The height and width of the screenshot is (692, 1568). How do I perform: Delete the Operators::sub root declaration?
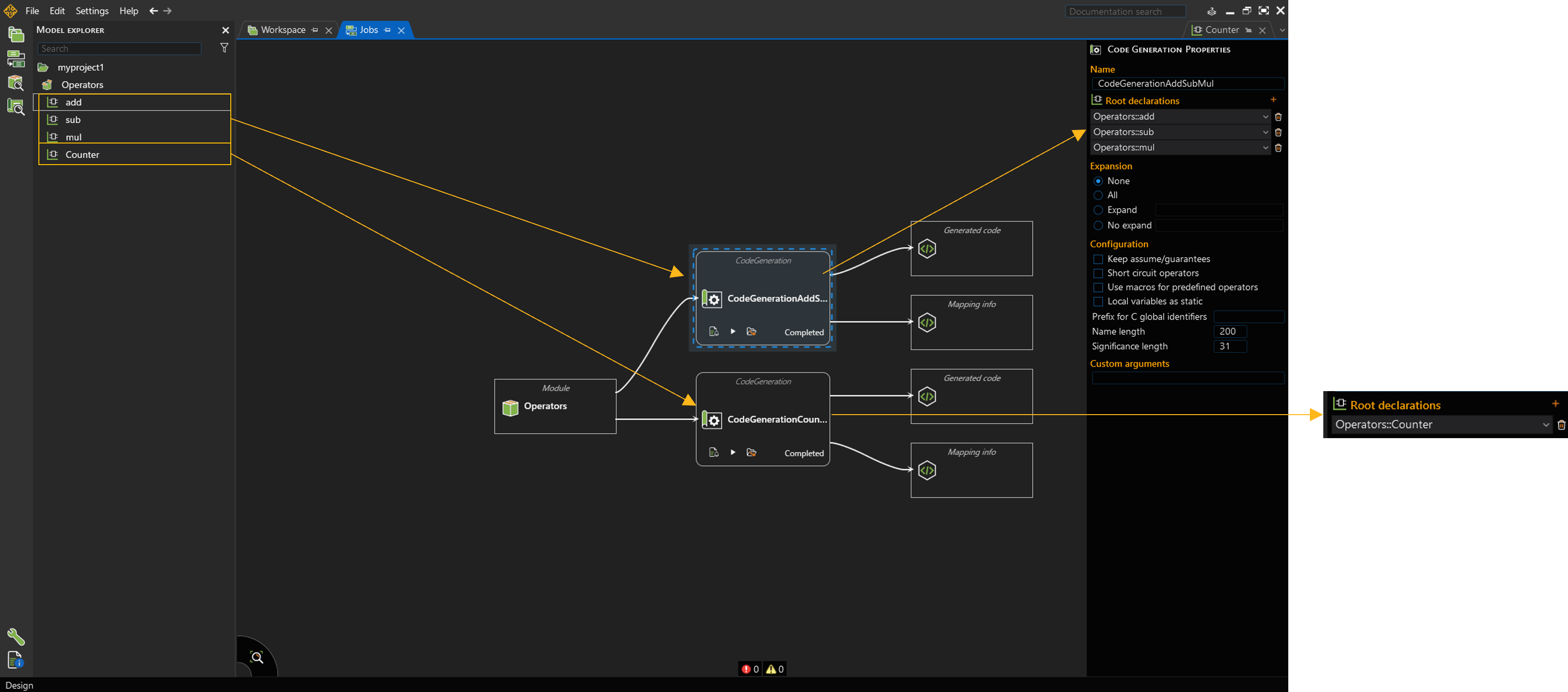click(1278, 132)
